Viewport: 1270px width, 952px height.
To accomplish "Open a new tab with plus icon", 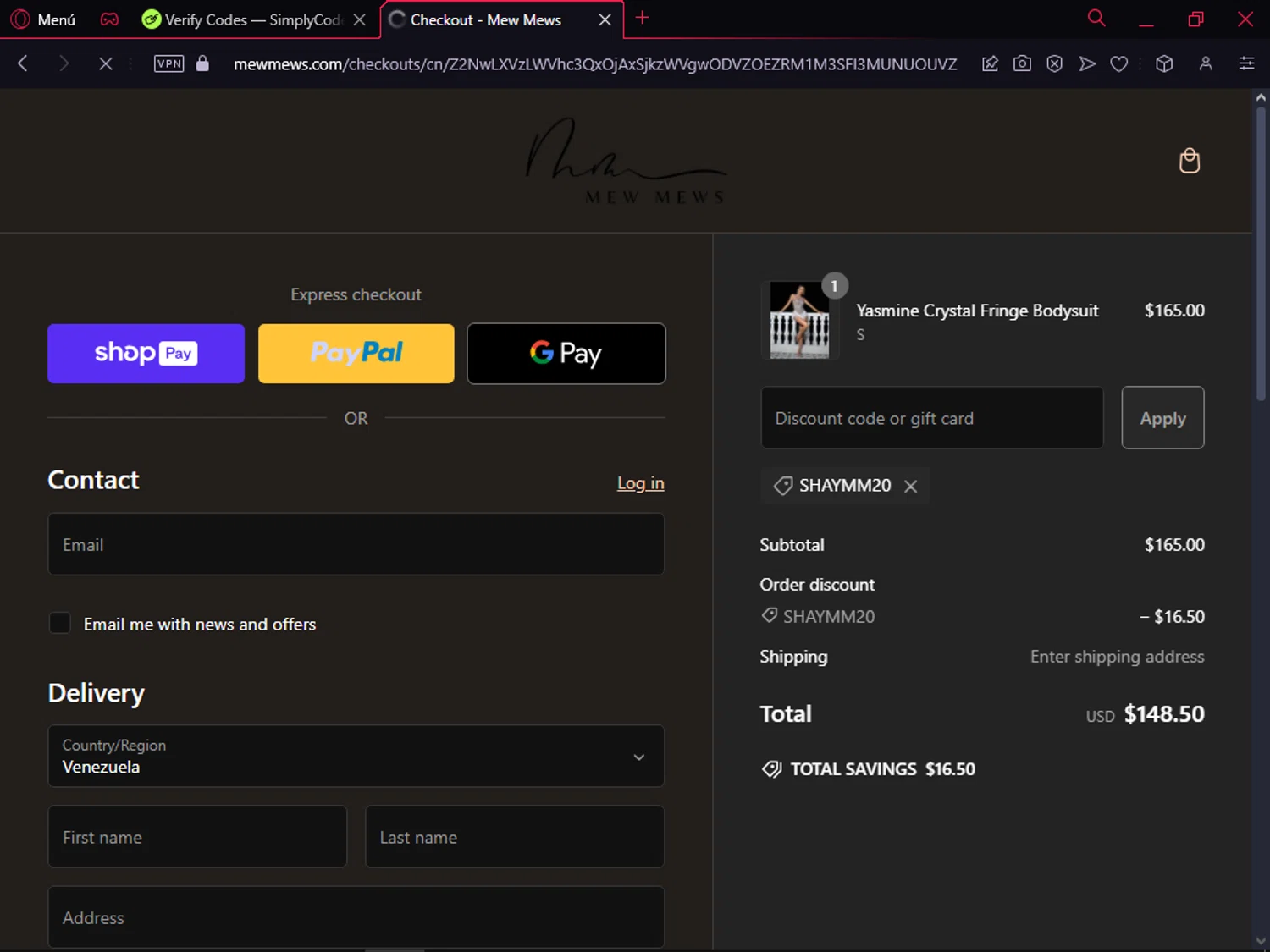I will click(x=643, y=18).
